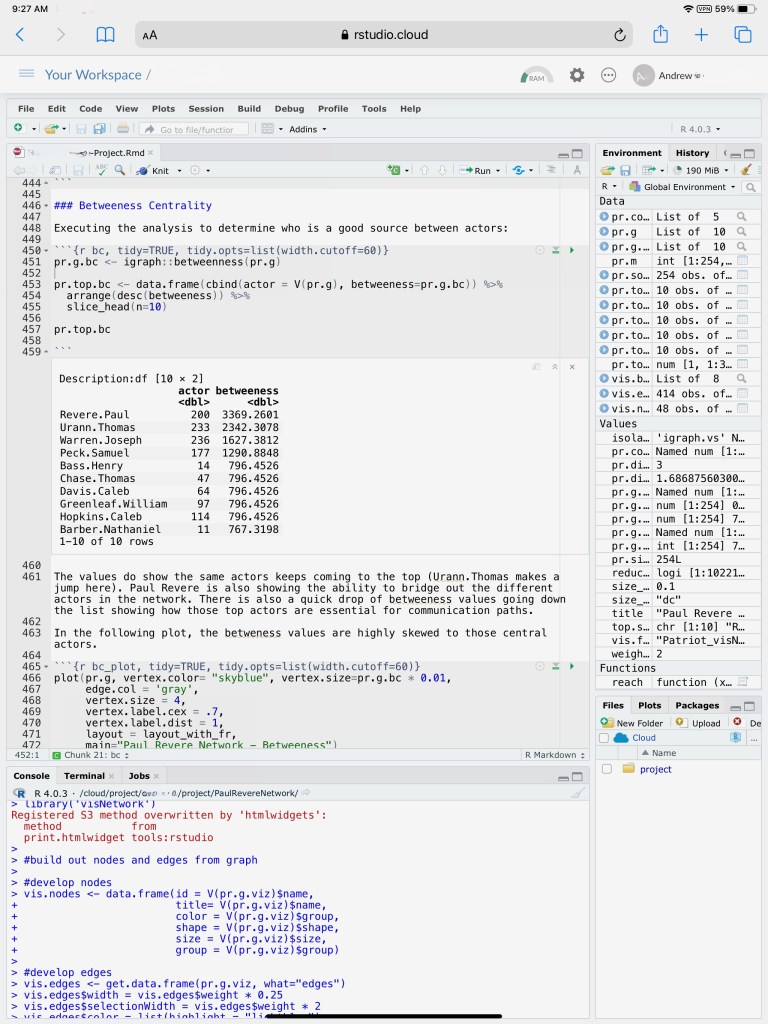Switch to the Terminal tab
This screenshot has height=1024, width=768.
[83, 776]
